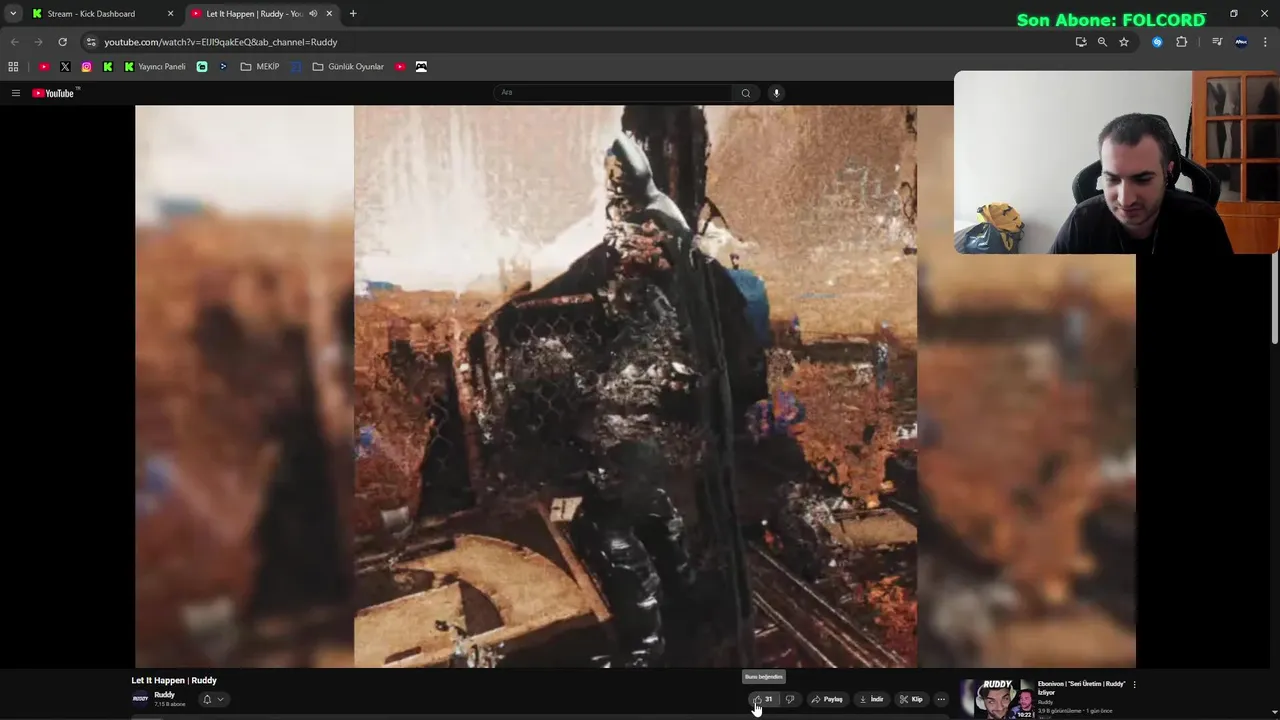Screen dimensions: 1280x720
Task: Open the media controls music icon
Action: tap(1217, 42)
